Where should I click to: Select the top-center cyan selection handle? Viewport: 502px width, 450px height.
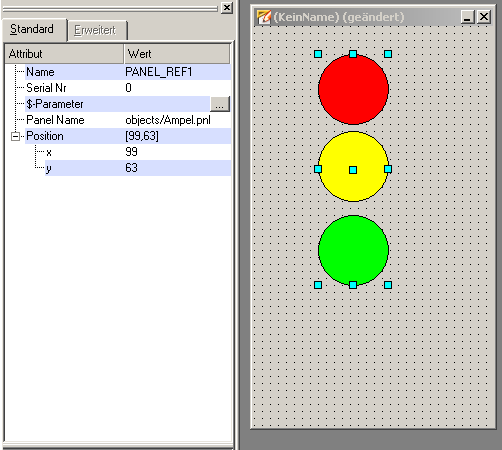(x=353, y=54)
